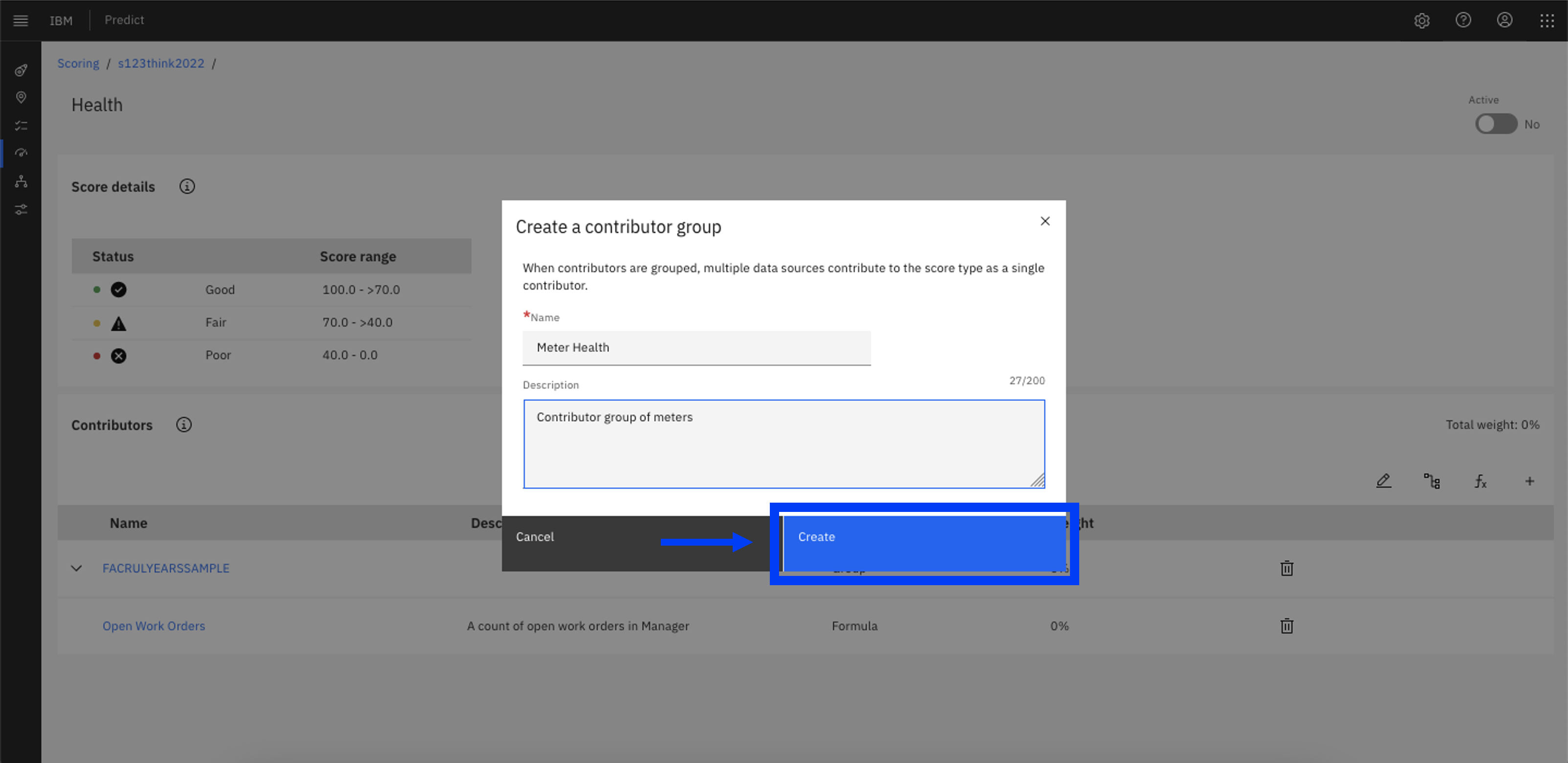This screenshot has height=763, width=1568.
Task: Click the group/hierarchy icon in contributors toolbar
Action: click(1432, 481)
